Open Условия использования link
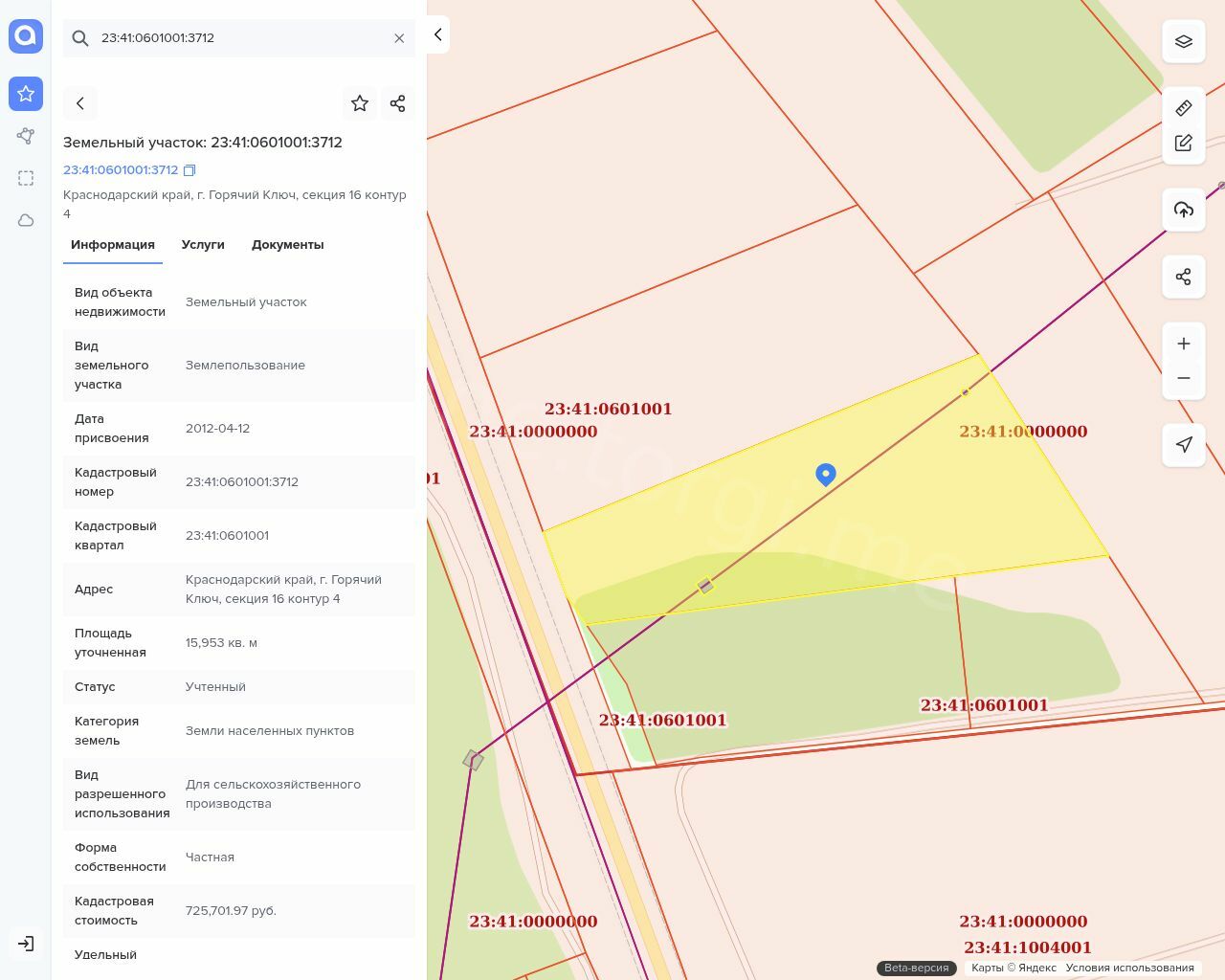Viewport: 1225px width, 980px height. 1129,968
